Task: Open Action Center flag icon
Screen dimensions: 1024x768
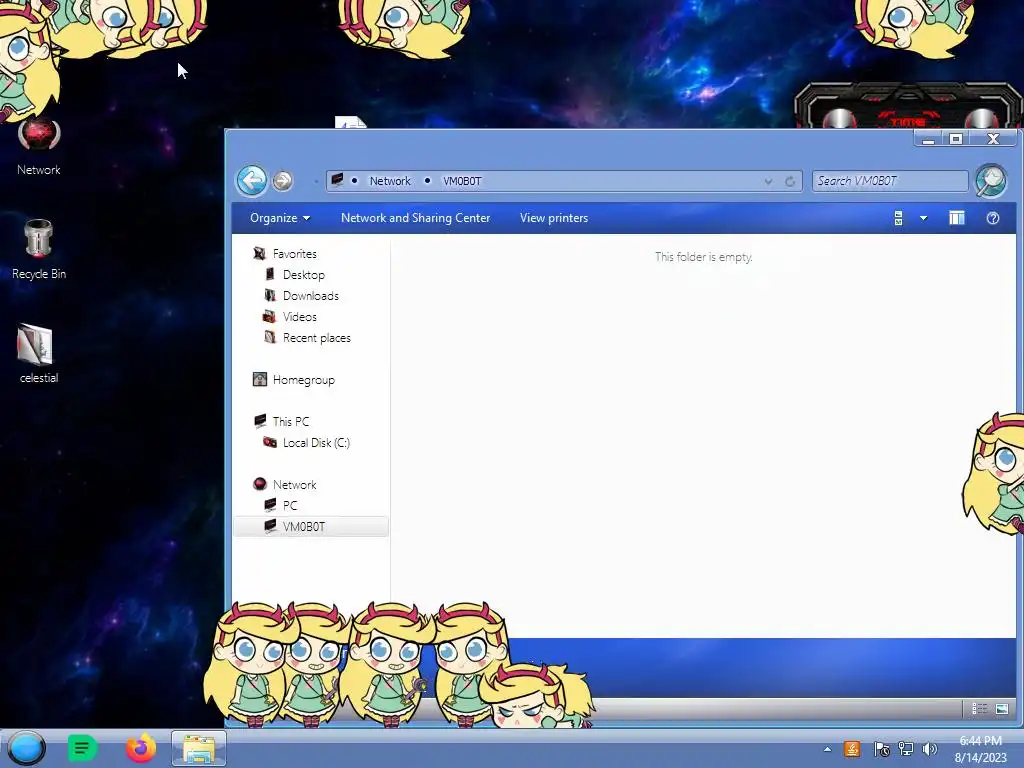Action: click(x=881, y=749)
